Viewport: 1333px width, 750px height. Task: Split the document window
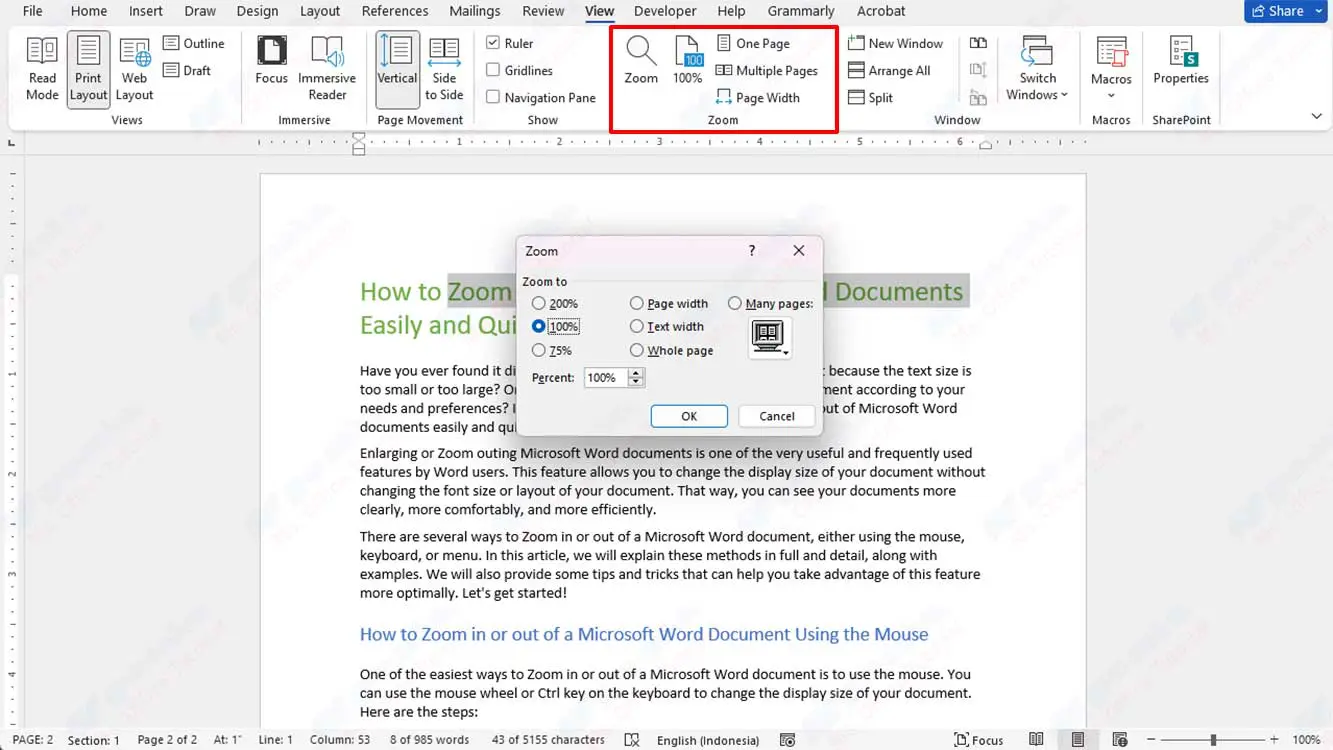870,97
